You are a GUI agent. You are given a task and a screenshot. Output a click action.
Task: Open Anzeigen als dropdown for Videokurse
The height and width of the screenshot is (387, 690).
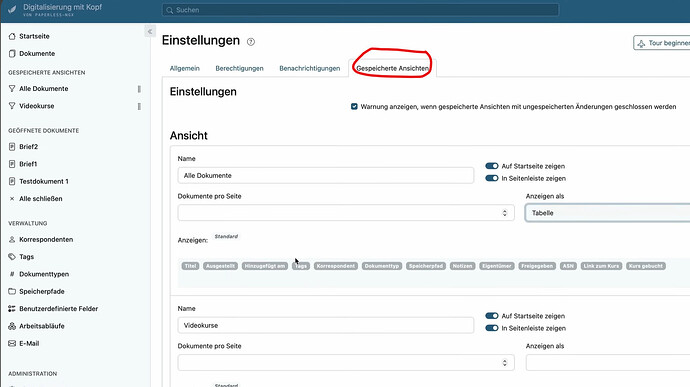tap(608, 363)
